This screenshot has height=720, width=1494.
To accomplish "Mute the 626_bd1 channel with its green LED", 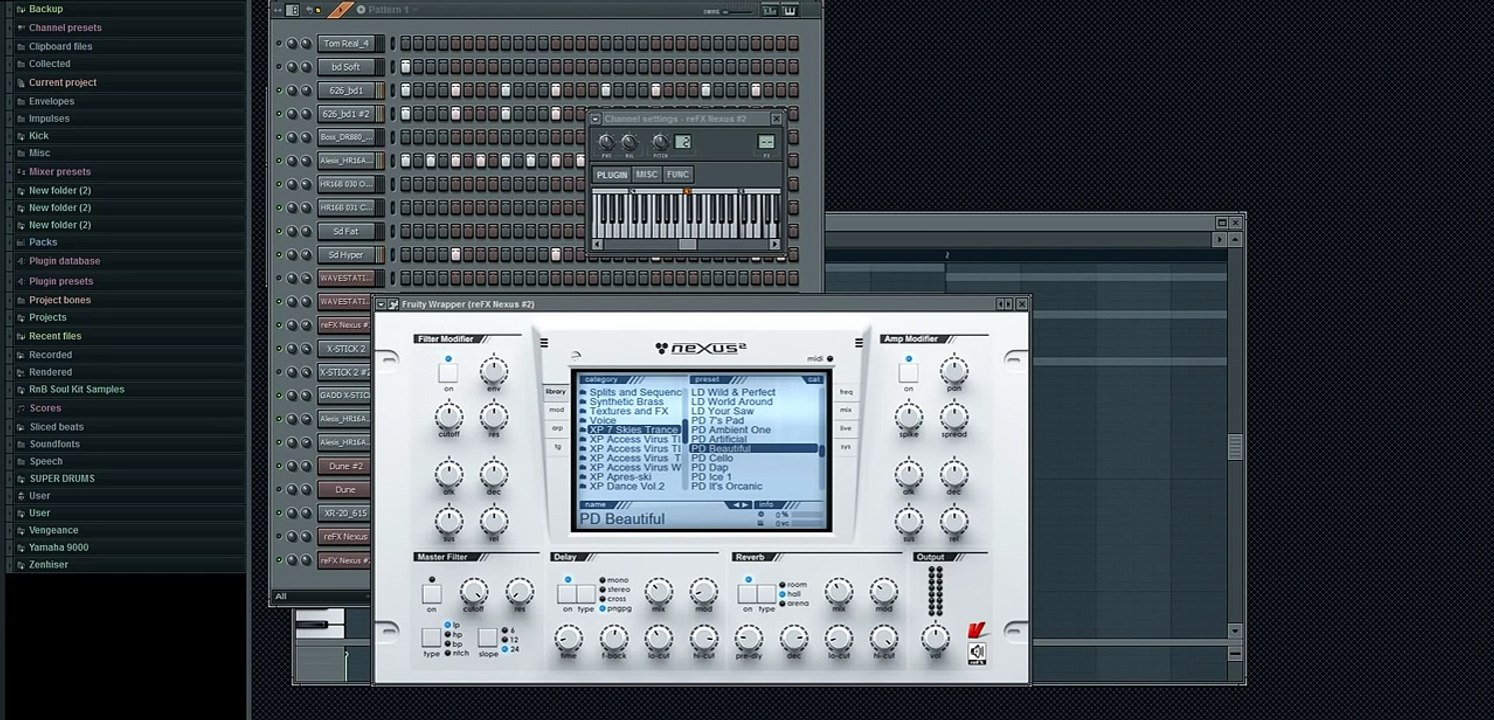I will pos(279,91).
